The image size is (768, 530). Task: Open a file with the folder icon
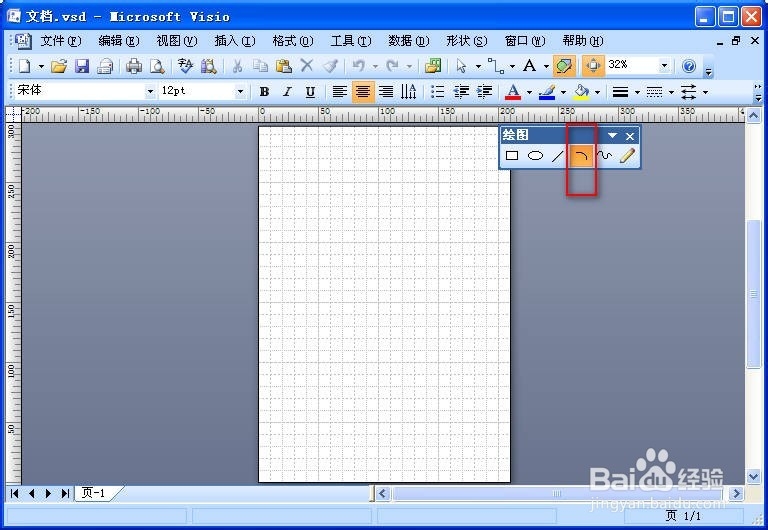point(59,66)
